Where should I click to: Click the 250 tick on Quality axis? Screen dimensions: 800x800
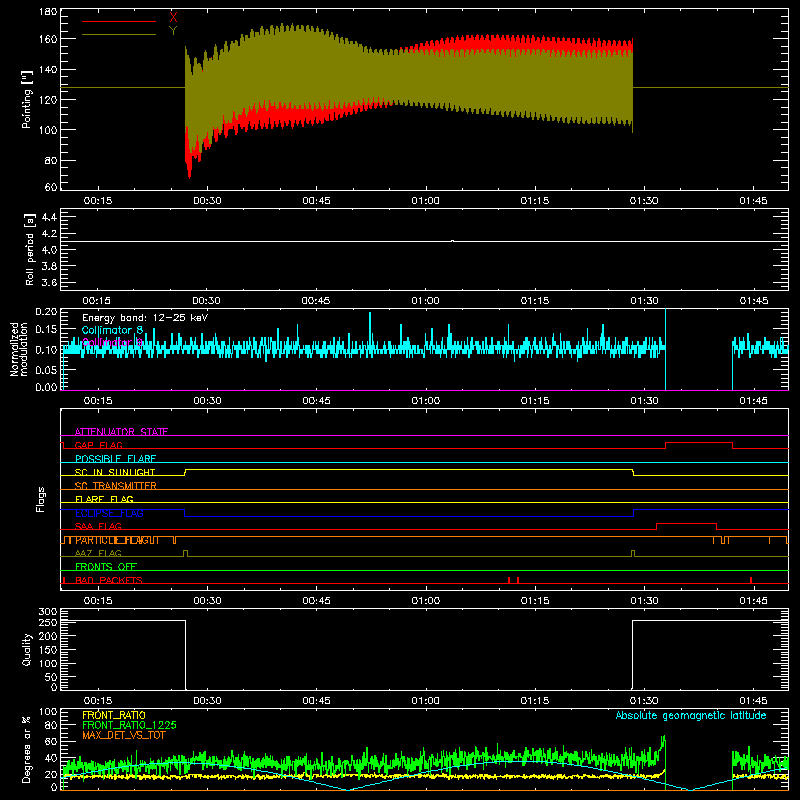pos(48,622)
